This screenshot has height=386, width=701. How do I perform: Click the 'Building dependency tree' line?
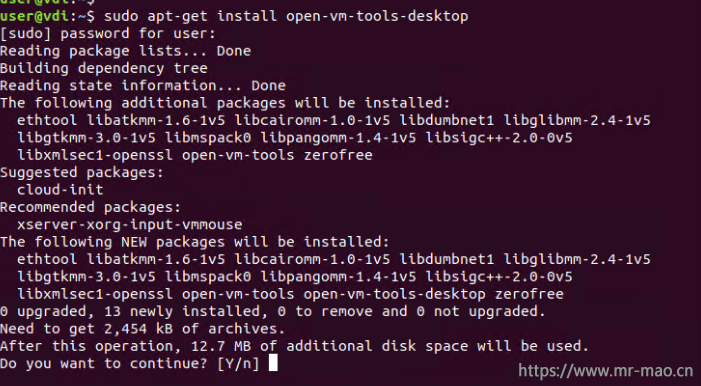(x=104, y=68)
